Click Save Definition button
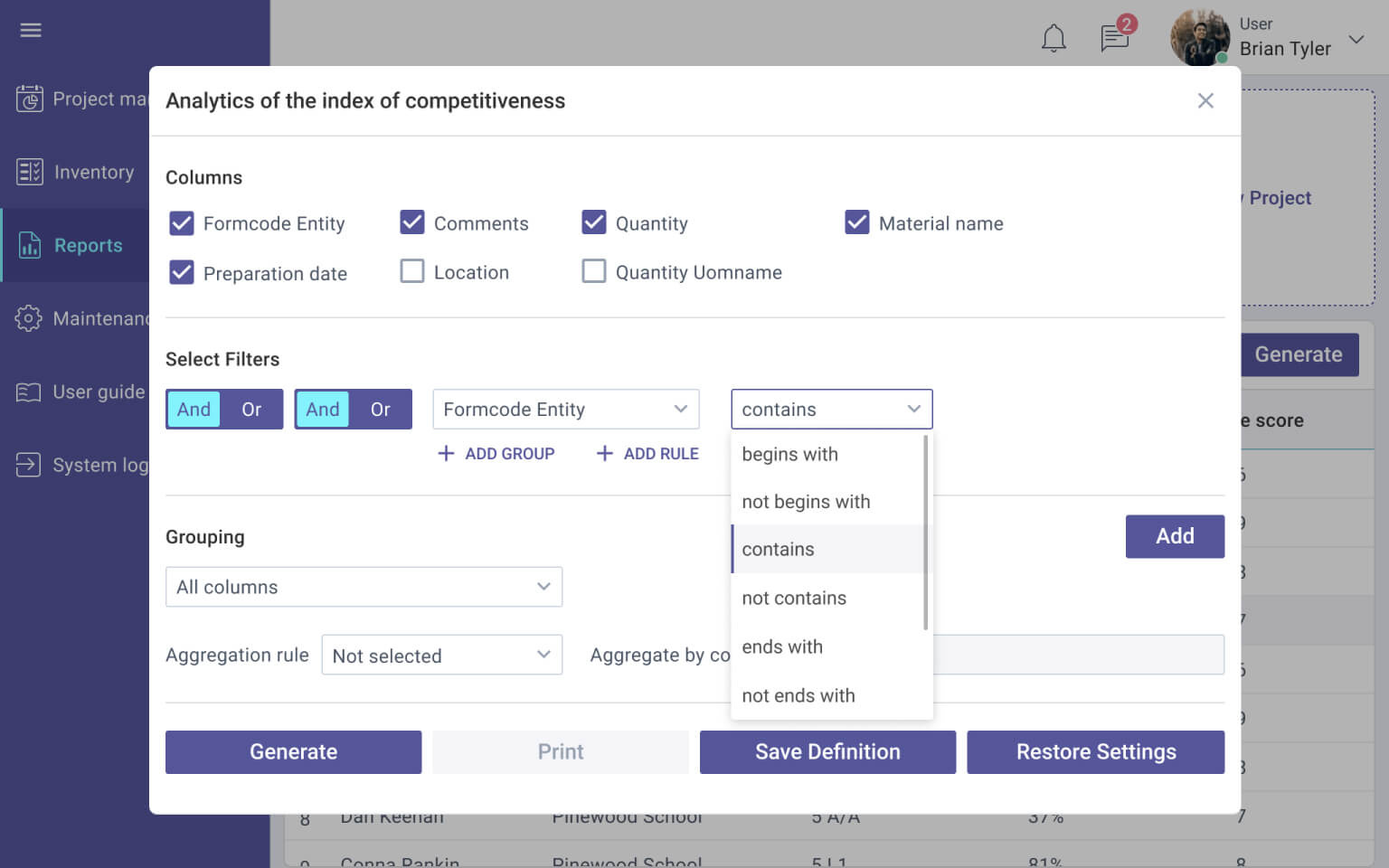Screen dimensions: 1389x868 [x=827, y=752]
